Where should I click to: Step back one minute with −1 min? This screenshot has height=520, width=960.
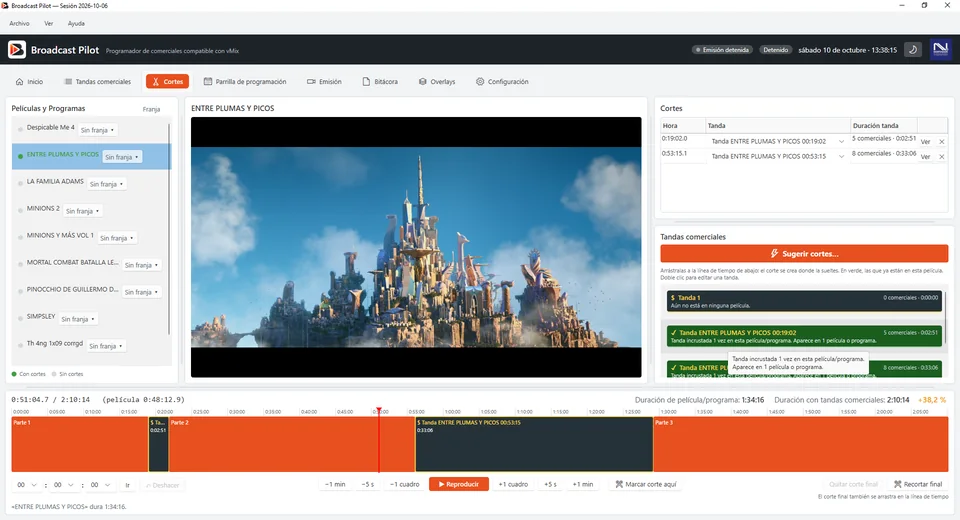335,484
